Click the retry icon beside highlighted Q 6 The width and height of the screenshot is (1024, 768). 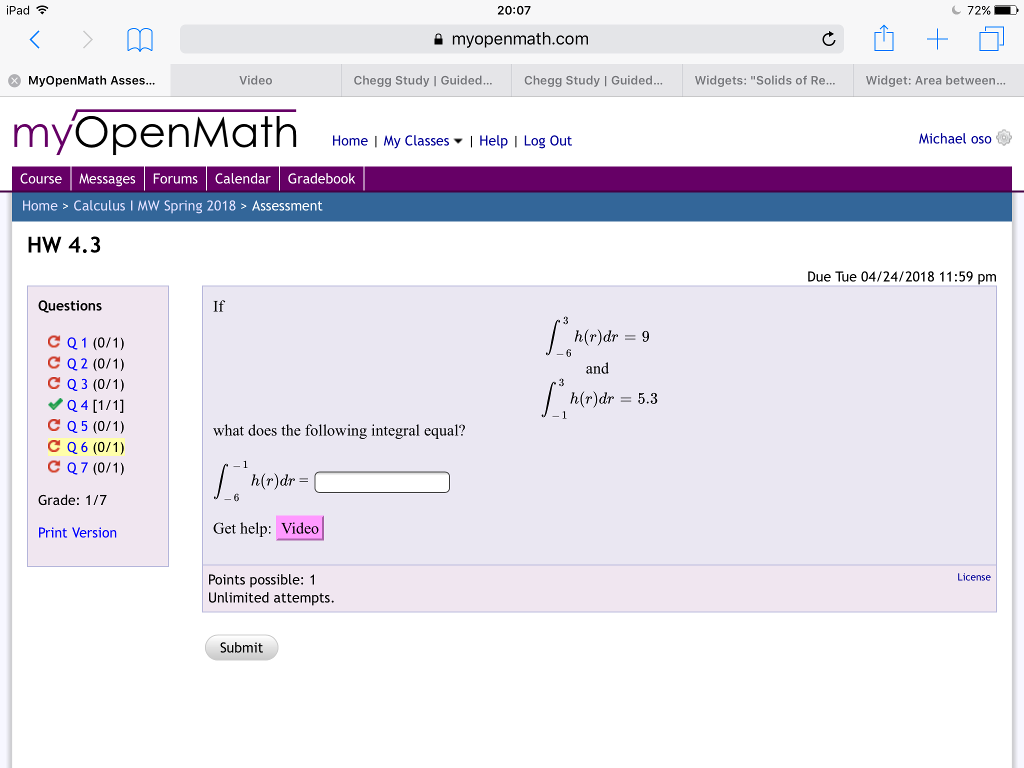coord(54,447)
